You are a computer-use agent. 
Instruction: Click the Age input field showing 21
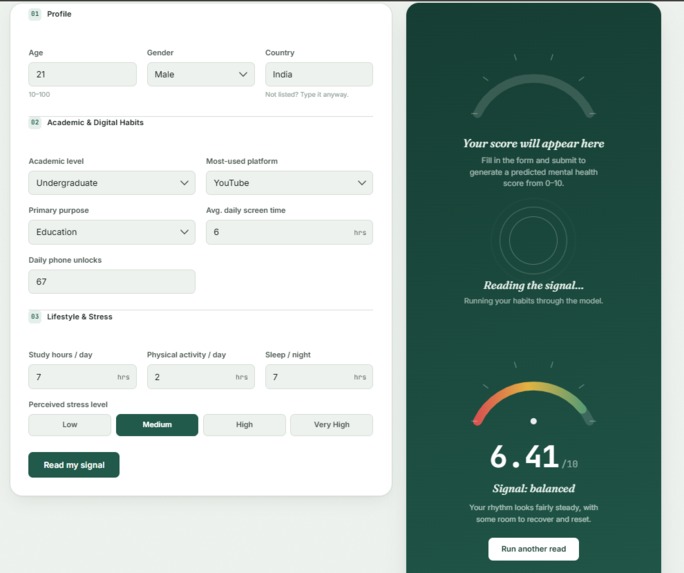82,74
